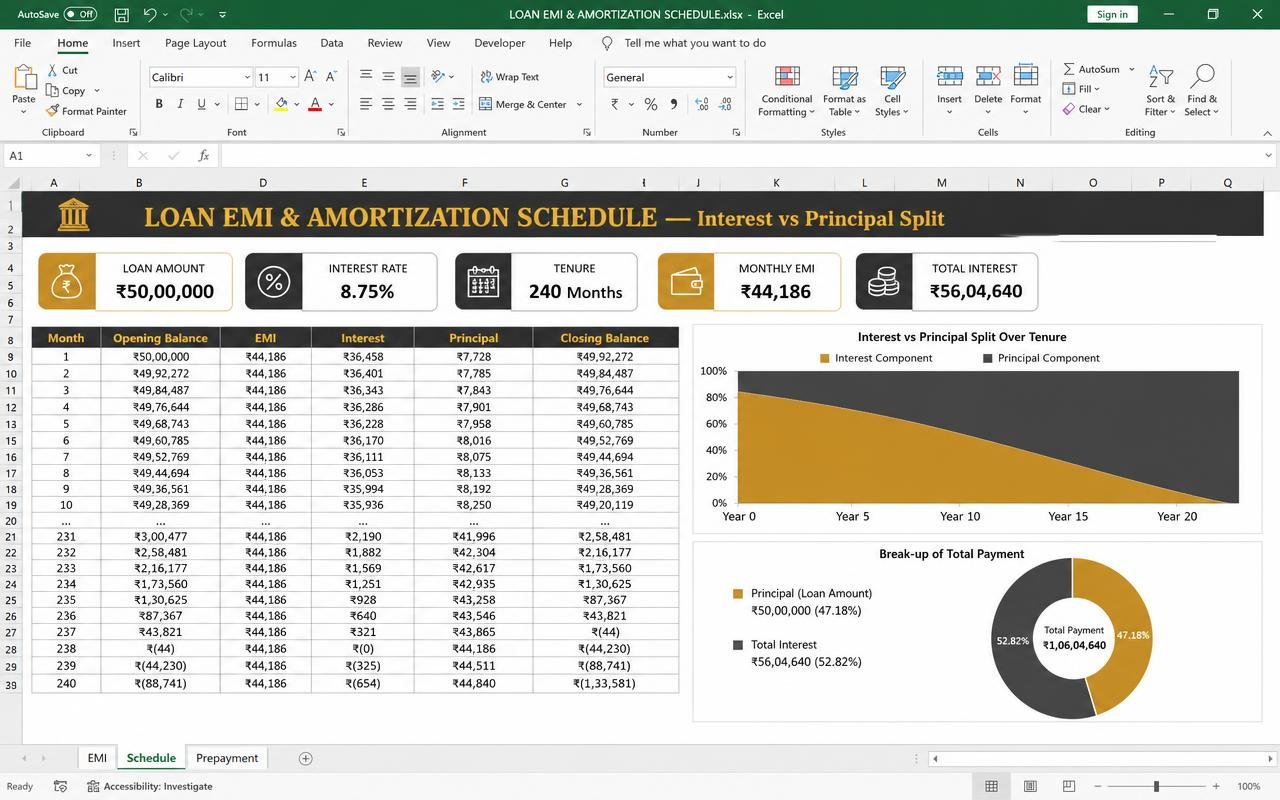The width and height of the screenshot is (1280, 800).
Task: Click the formula bar input
Action: [x=740, y=155]
